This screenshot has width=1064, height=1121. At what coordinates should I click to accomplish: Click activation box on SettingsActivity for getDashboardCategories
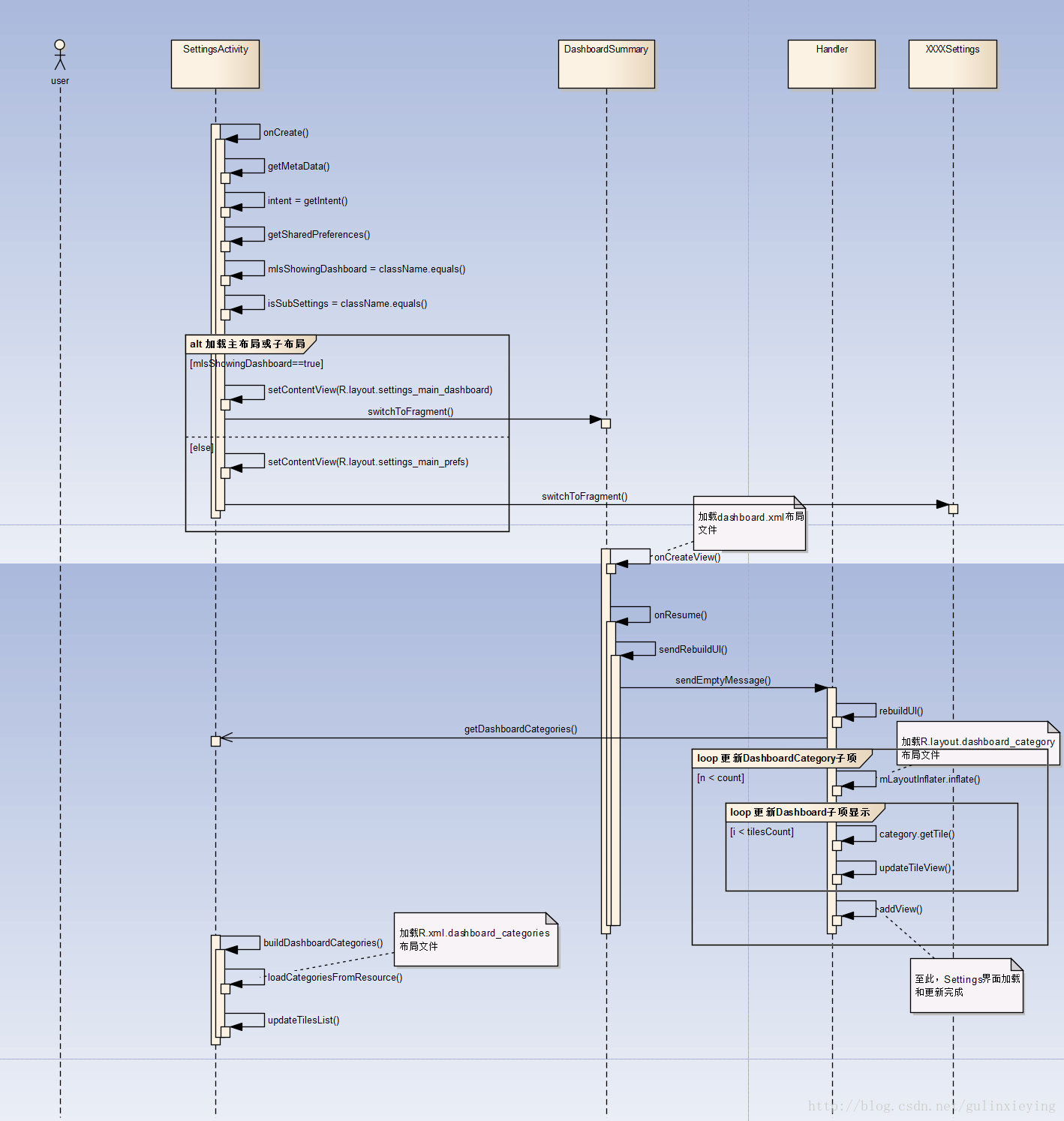click(215, 741)
